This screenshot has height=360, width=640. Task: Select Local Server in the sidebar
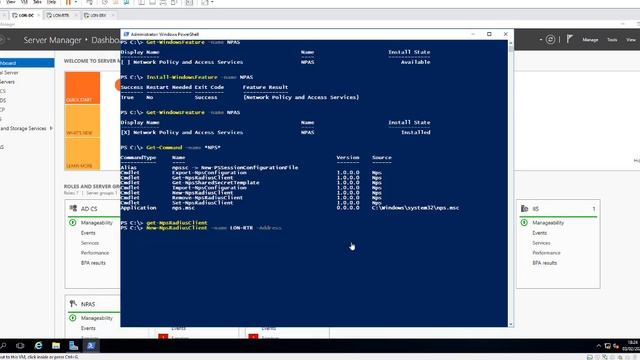9,73
